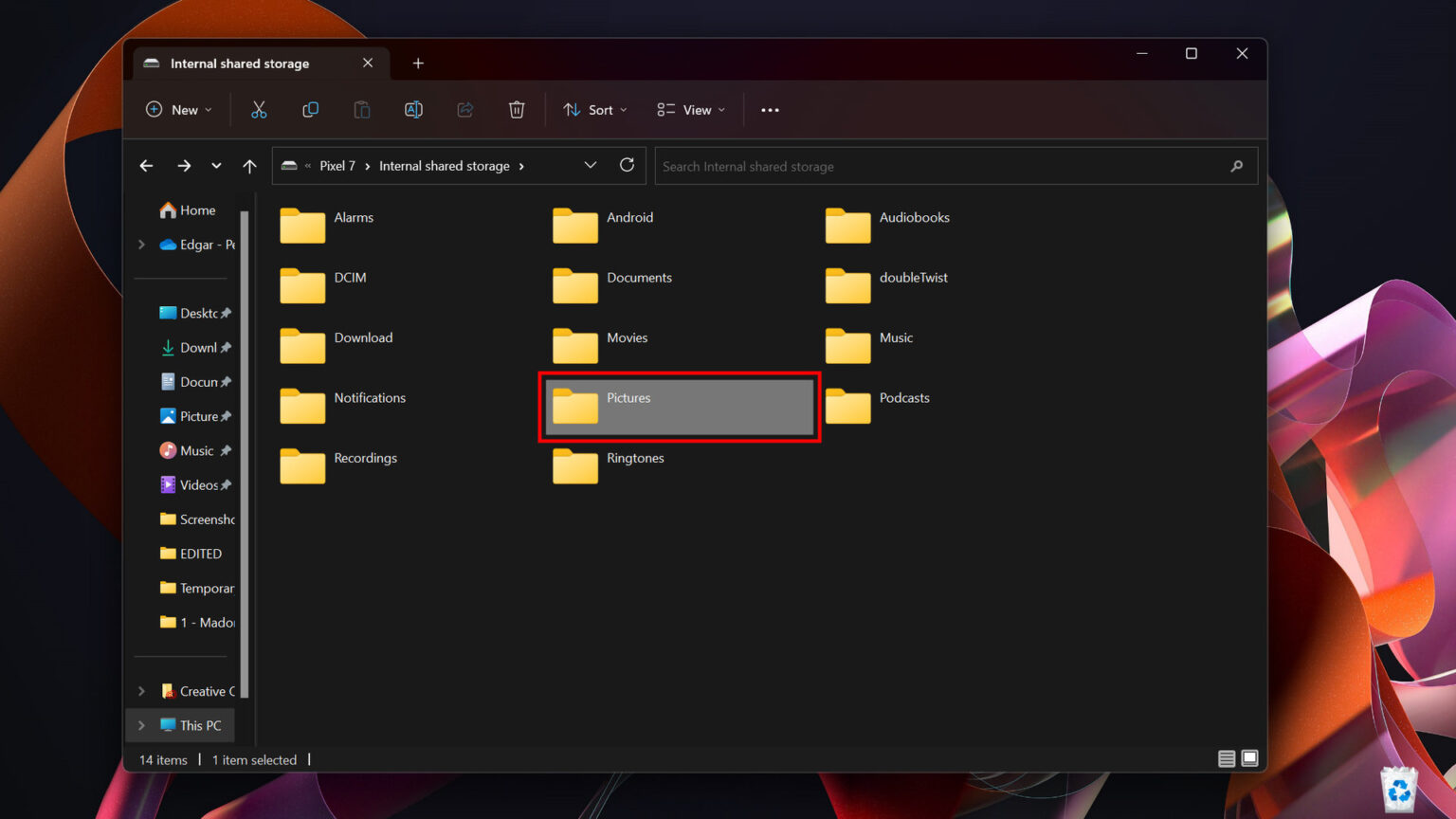Go up one folder level
Viewport: 1456px width, 819px height.
pos(249,166)
